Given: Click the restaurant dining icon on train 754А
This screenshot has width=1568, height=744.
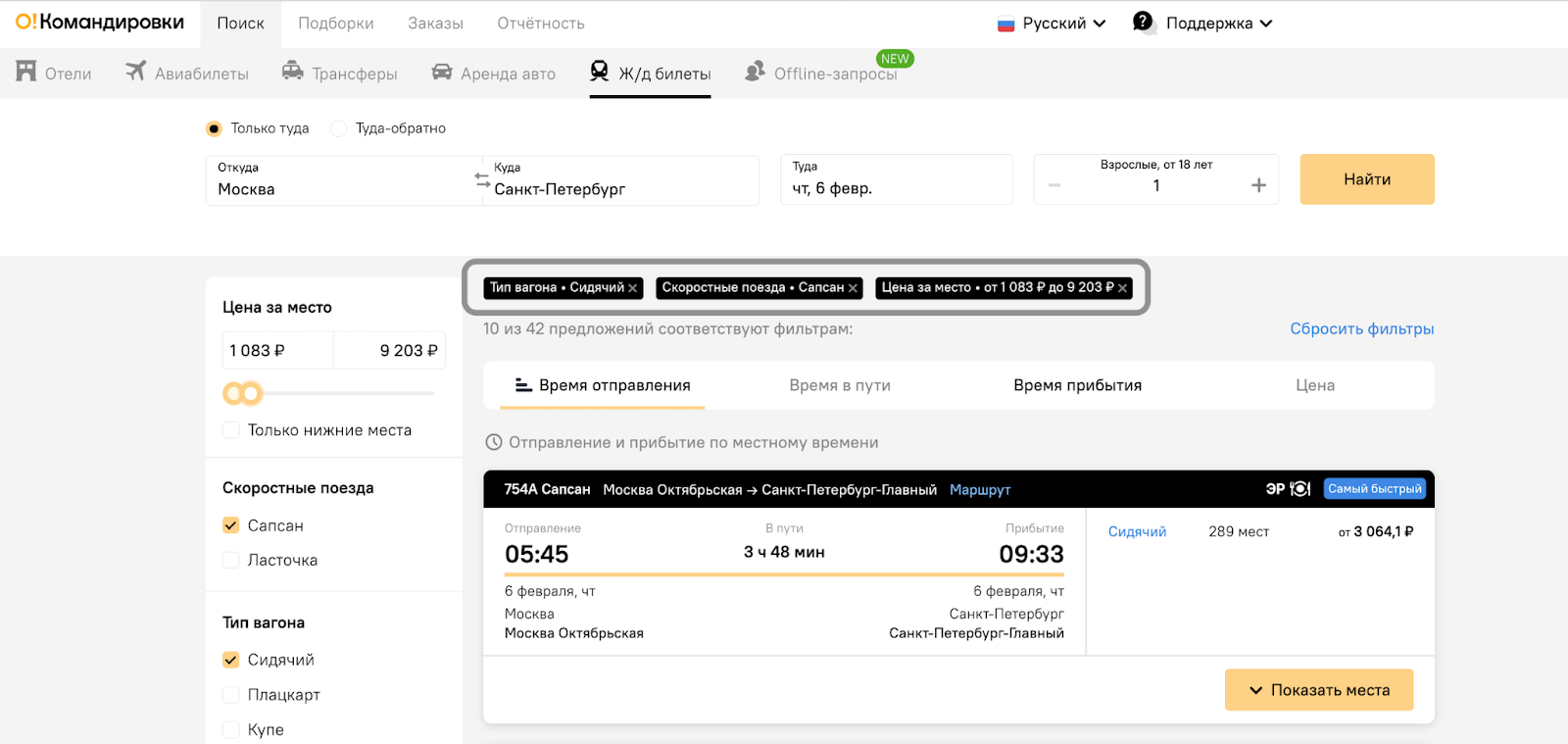Looking at the screenshot, I should coord(1300,489).
